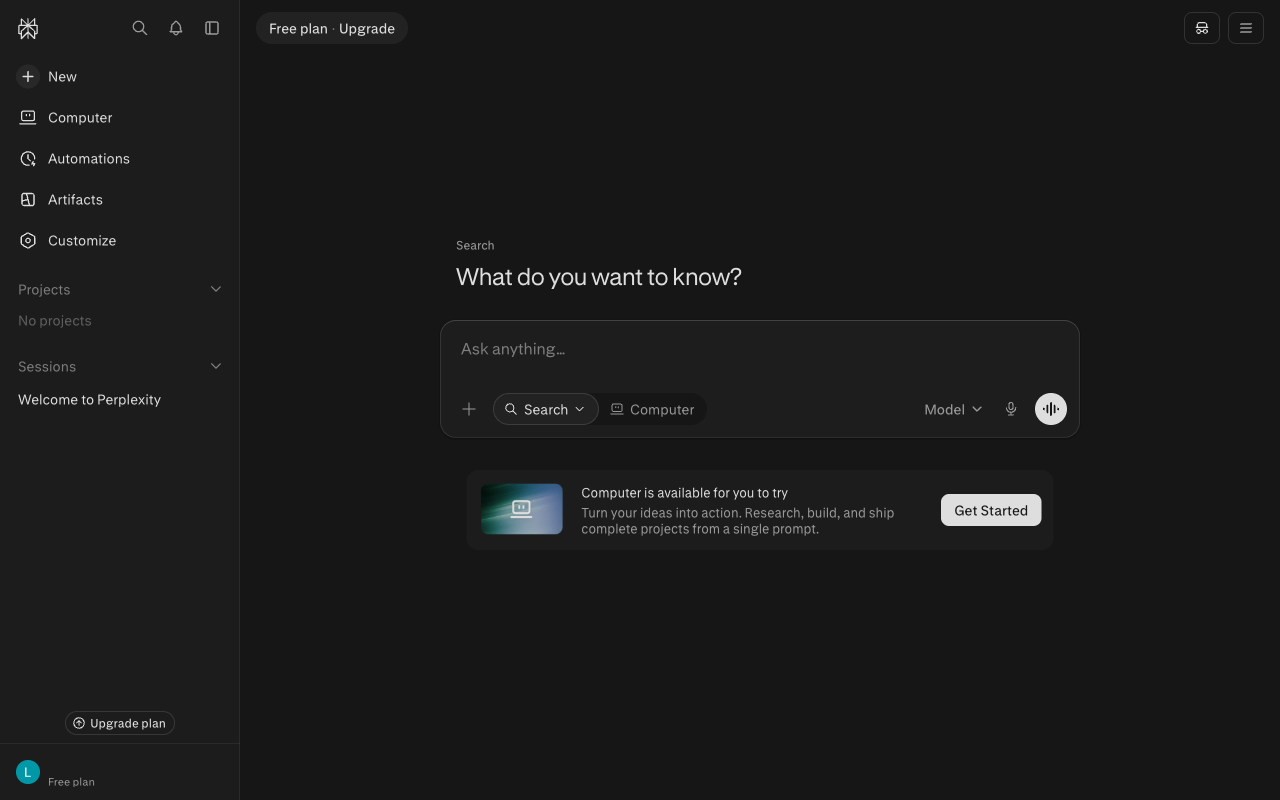The image size is (1280, 800).
Task: Click the Get Started button
Action: pyautogui.click(x=991, y=510)
